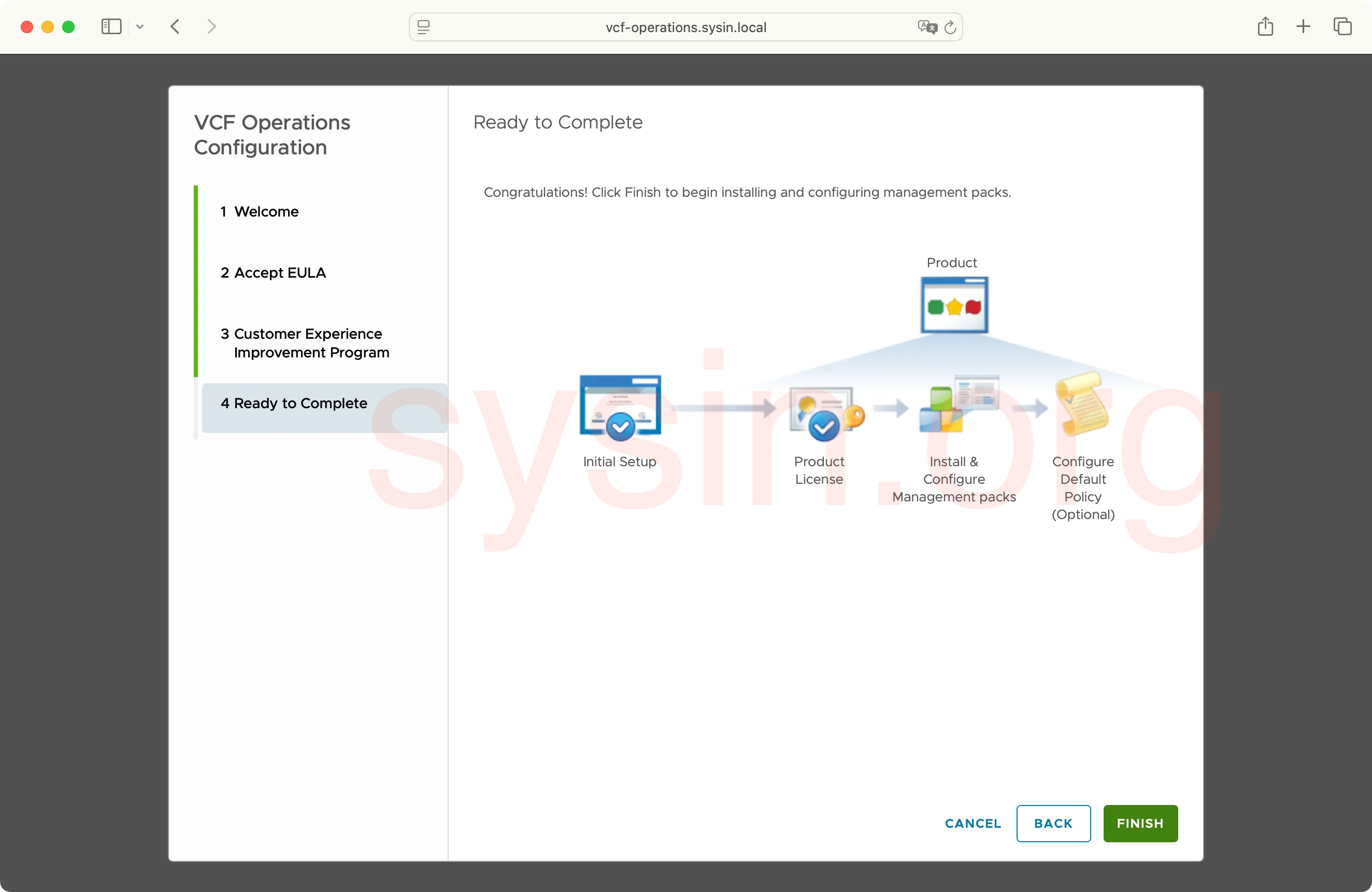Open a new tab with plus icon

(1303, 26)
